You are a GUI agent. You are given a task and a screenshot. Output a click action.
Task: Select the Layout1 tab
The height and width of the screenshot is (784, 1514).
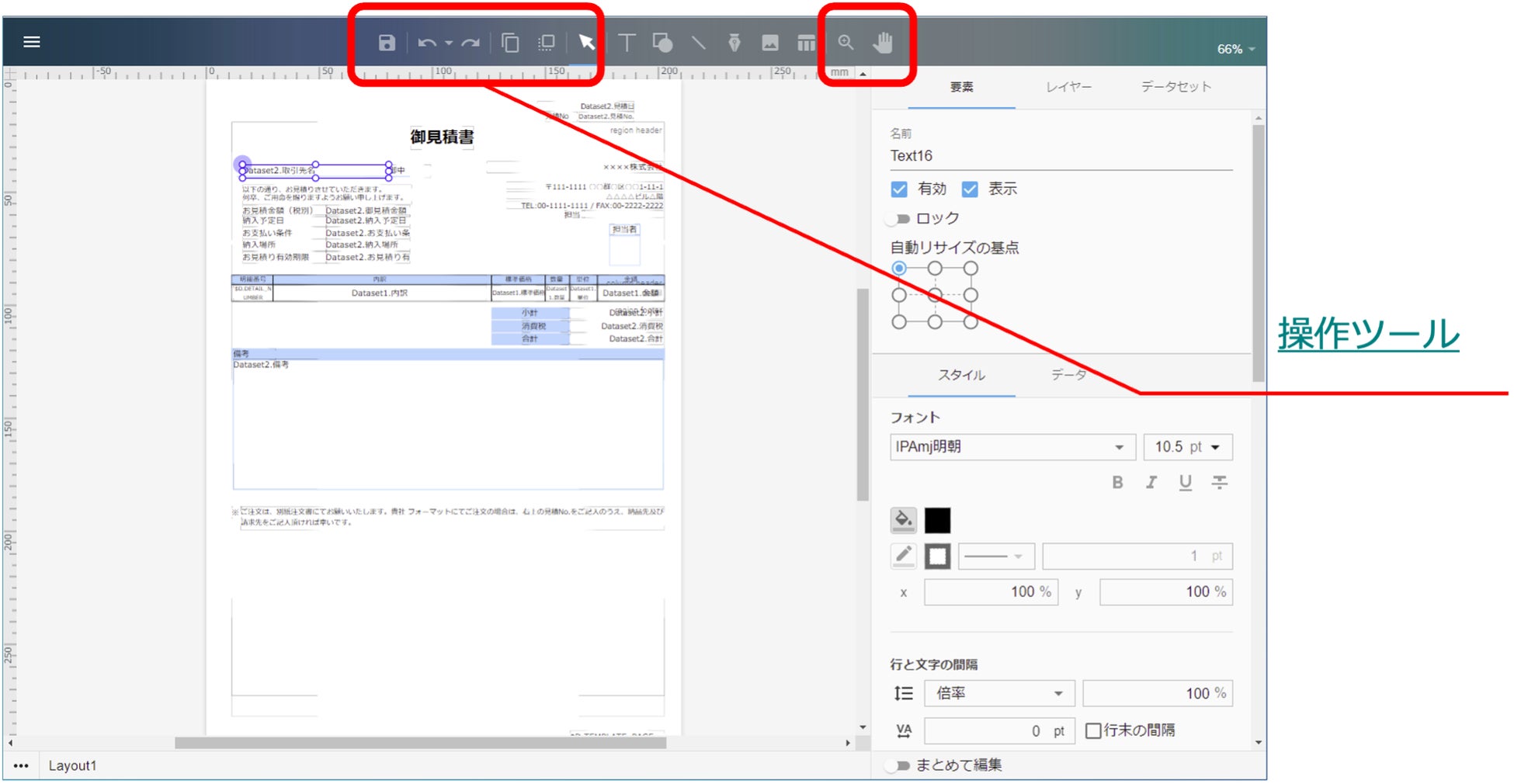click(72, 765)
